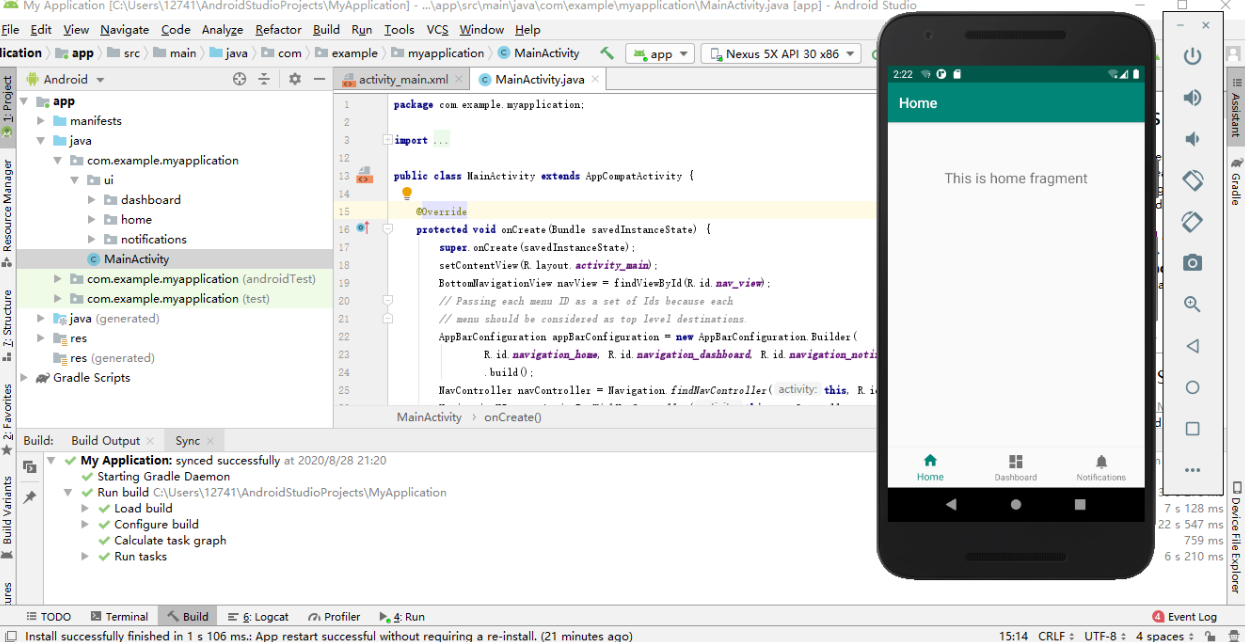The height and width of the screenshot is (642, 1245).
Task: Click the lightbulb intention icon in editor
Action: [407, 193]
